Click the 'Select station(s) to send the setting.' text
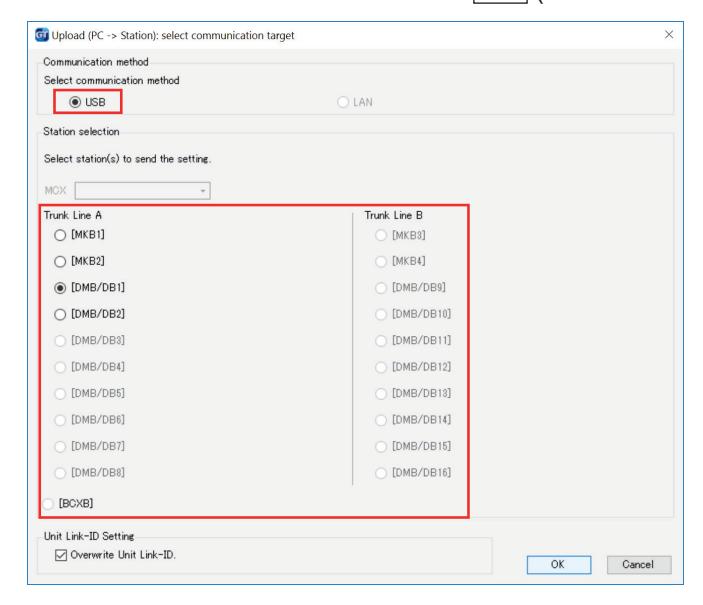The height and width of the screenshot is (605, 703). tap(127, 159)
